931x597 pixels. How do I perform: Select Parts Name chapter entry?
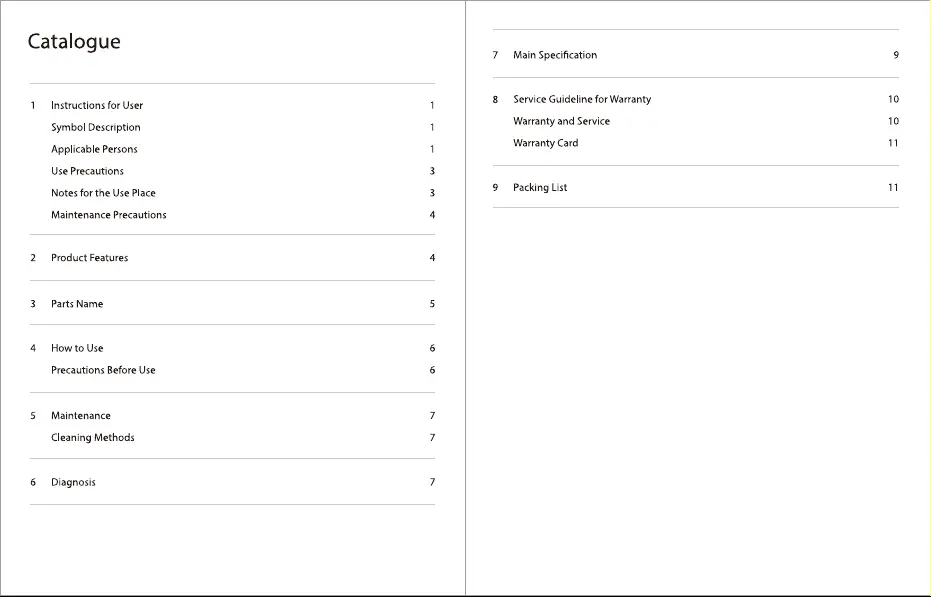click(x=77, y=304)
